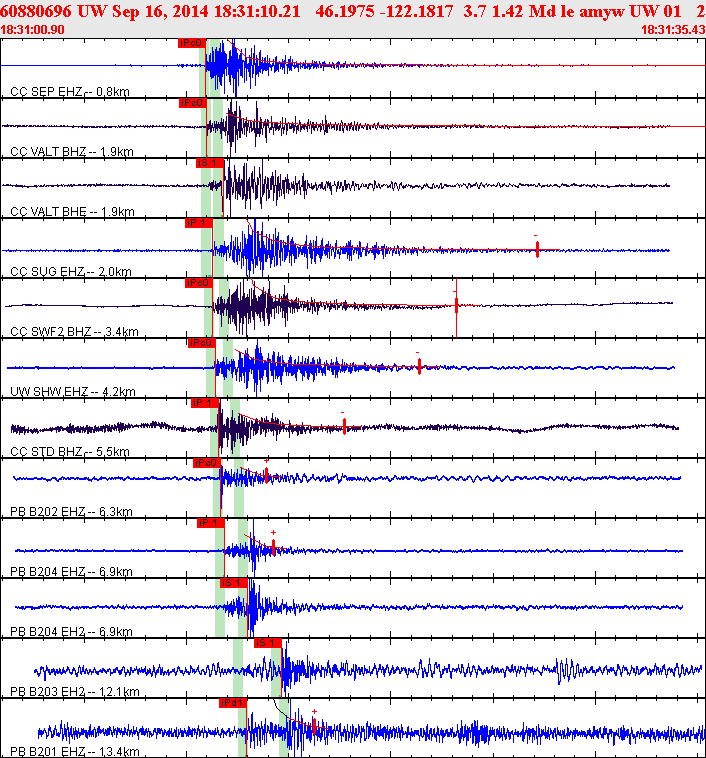Select the iPc0 pick flag on CC VALT BHZ

pos(193,103)
